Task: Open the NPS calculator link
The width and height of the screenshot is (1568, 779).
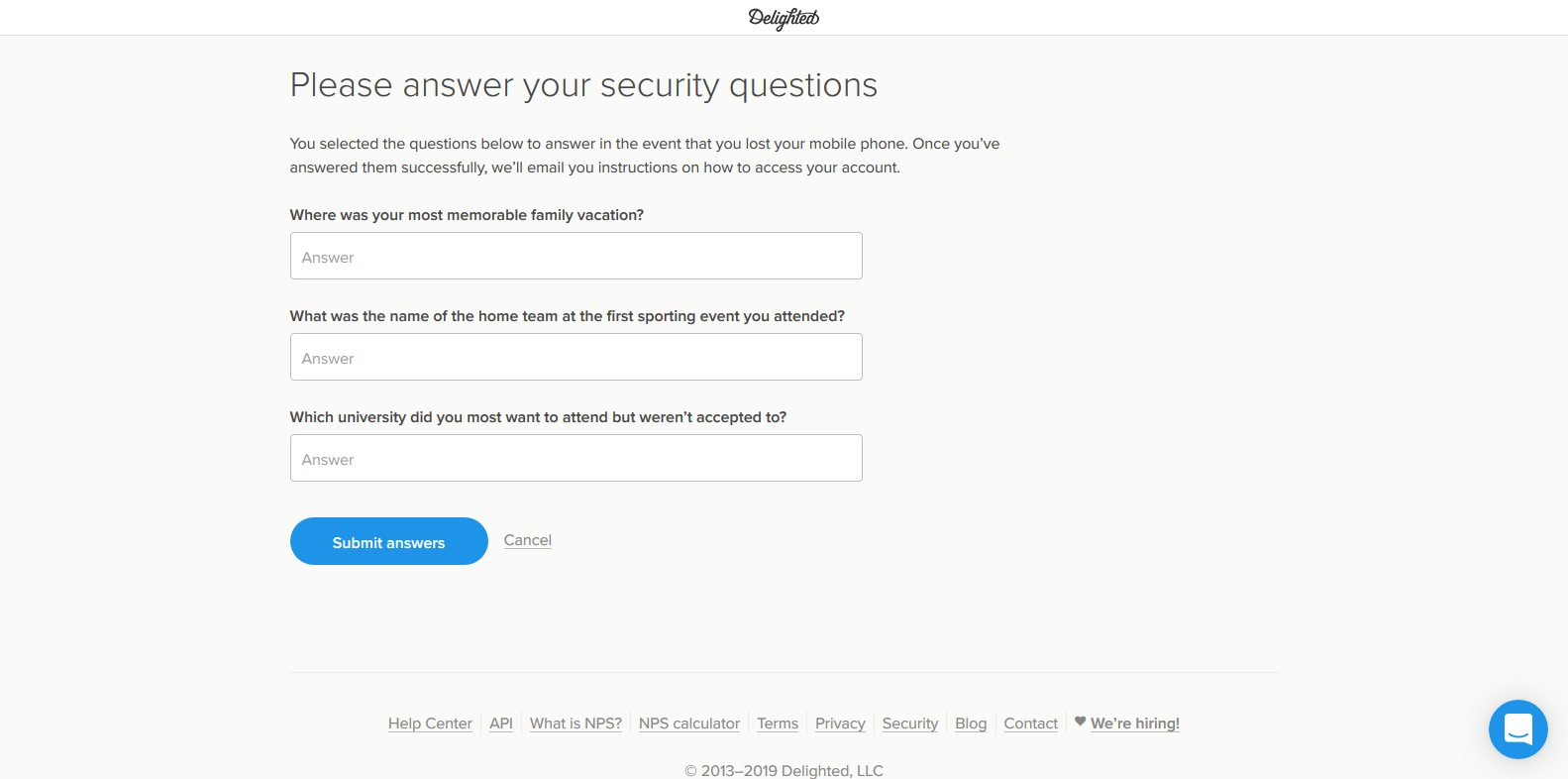Action: (689, 723)
